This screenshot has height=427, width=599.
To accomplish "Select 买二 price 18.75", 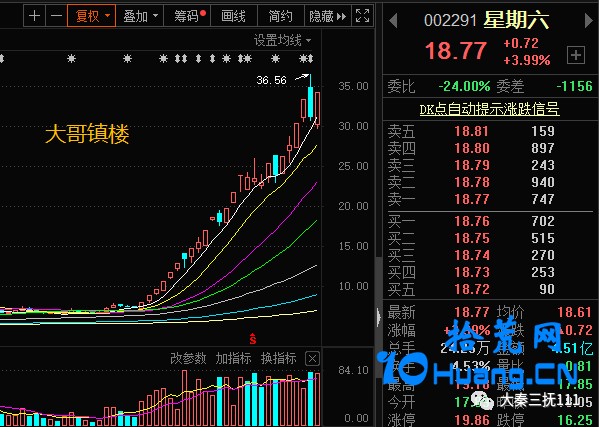I will click(x=471, y=238).
